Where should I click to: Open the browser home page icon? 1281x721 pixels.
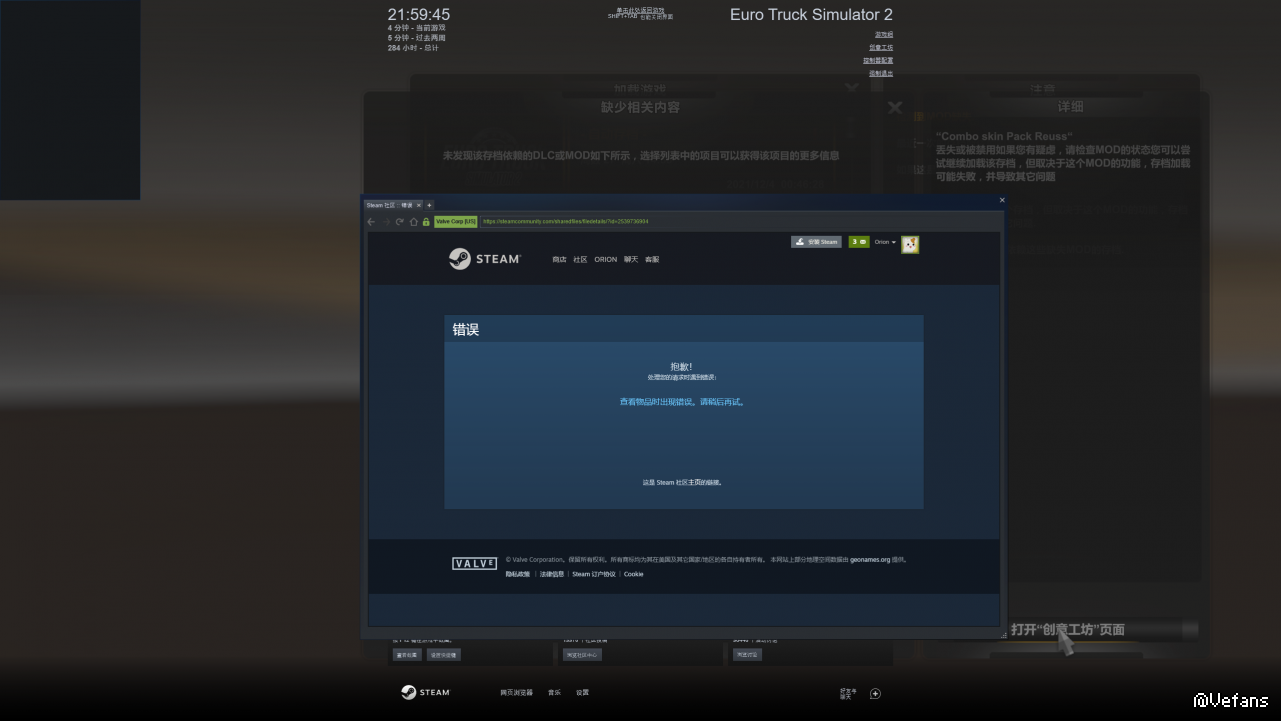(413, 222)
